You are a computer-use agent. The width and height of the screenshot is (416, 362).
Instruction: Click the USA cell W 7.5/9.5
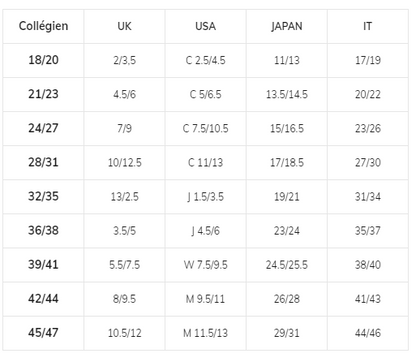pos(205,265)
